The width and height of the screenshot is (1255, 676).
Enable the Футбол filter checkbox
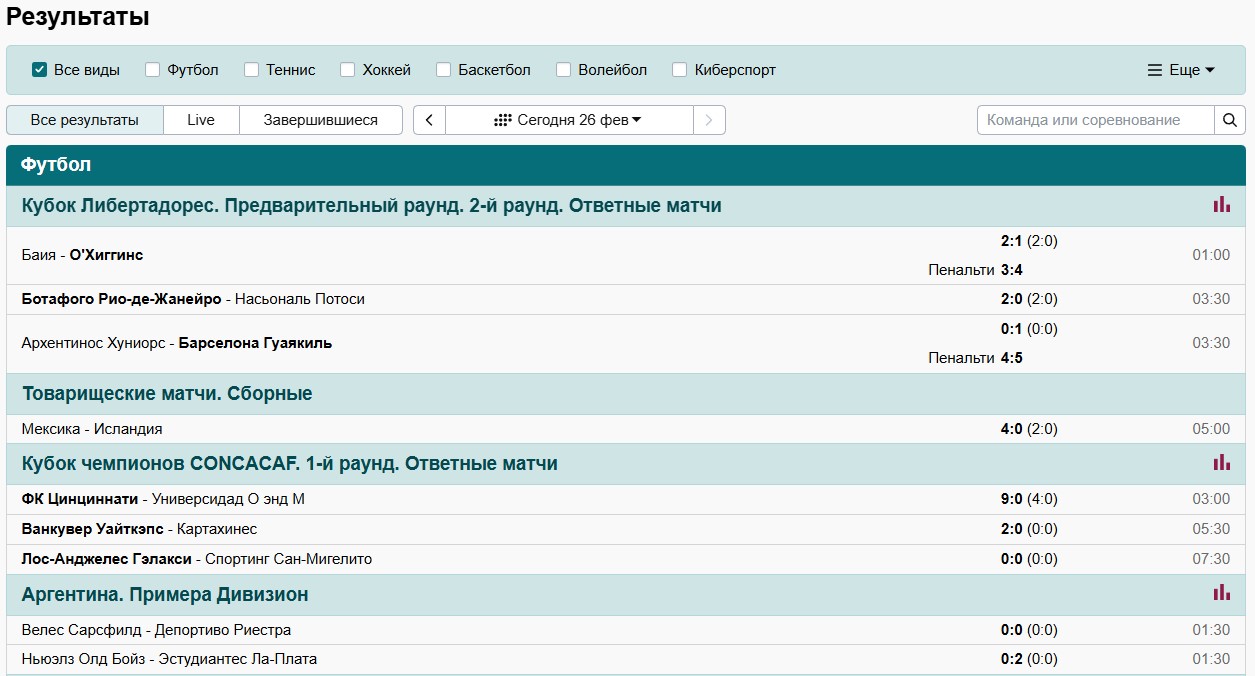pos(153,70)
